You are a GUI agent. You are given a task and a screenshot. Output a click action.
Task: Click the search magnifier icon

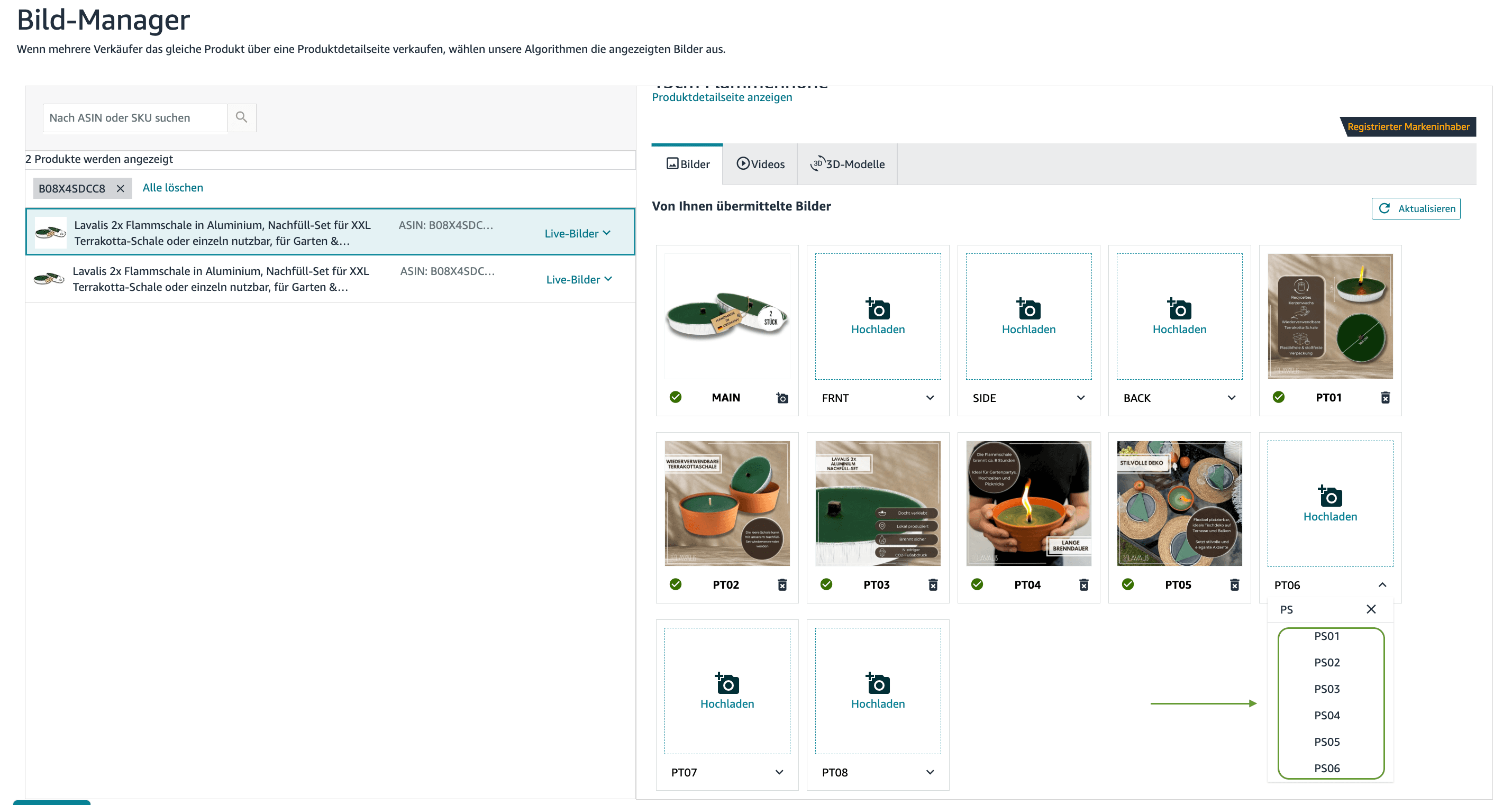(241, 117)
